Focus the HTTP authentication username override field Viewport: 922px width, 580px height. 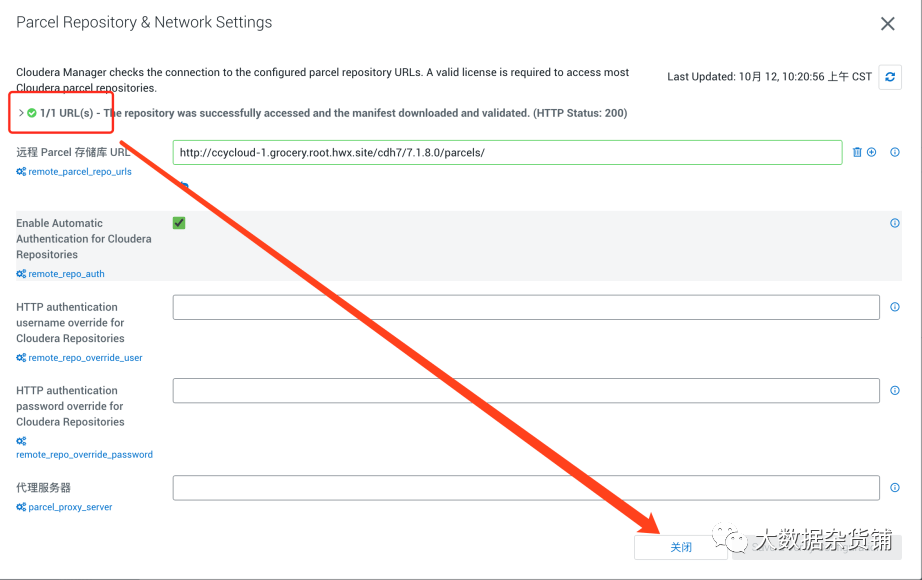coord(526,307)
